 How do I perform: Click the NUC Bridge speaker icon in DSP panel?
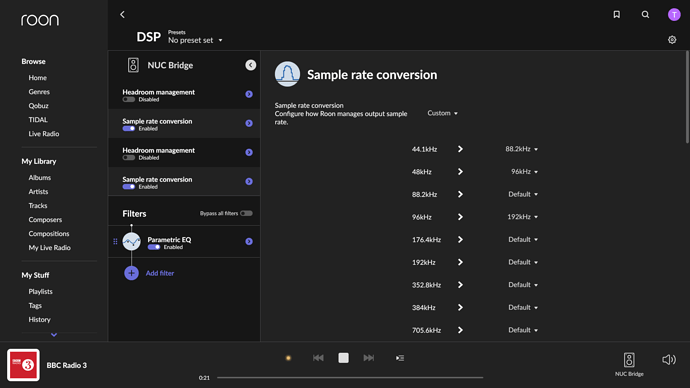point(133,65)
